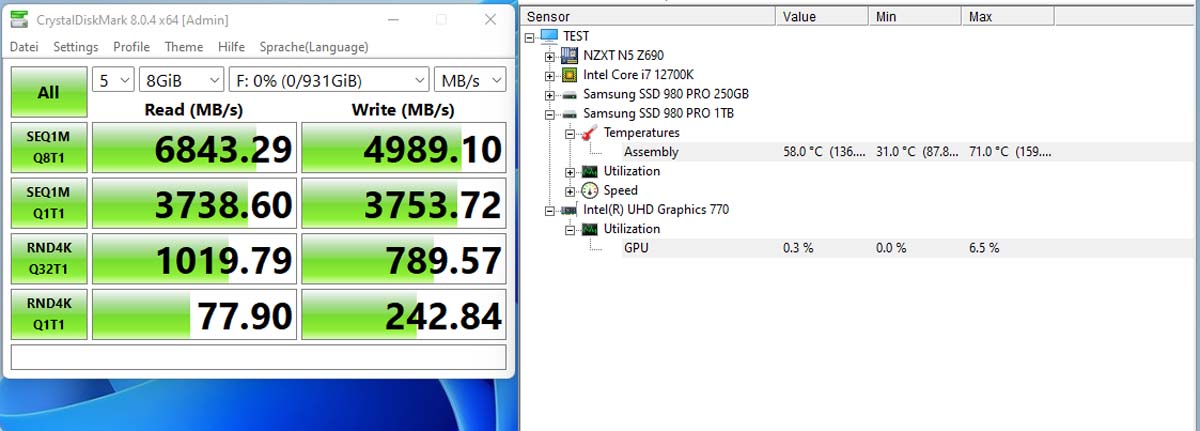Click the 789.57 random write result
Screen dimensions: 1200x431
tap(404, 261)
